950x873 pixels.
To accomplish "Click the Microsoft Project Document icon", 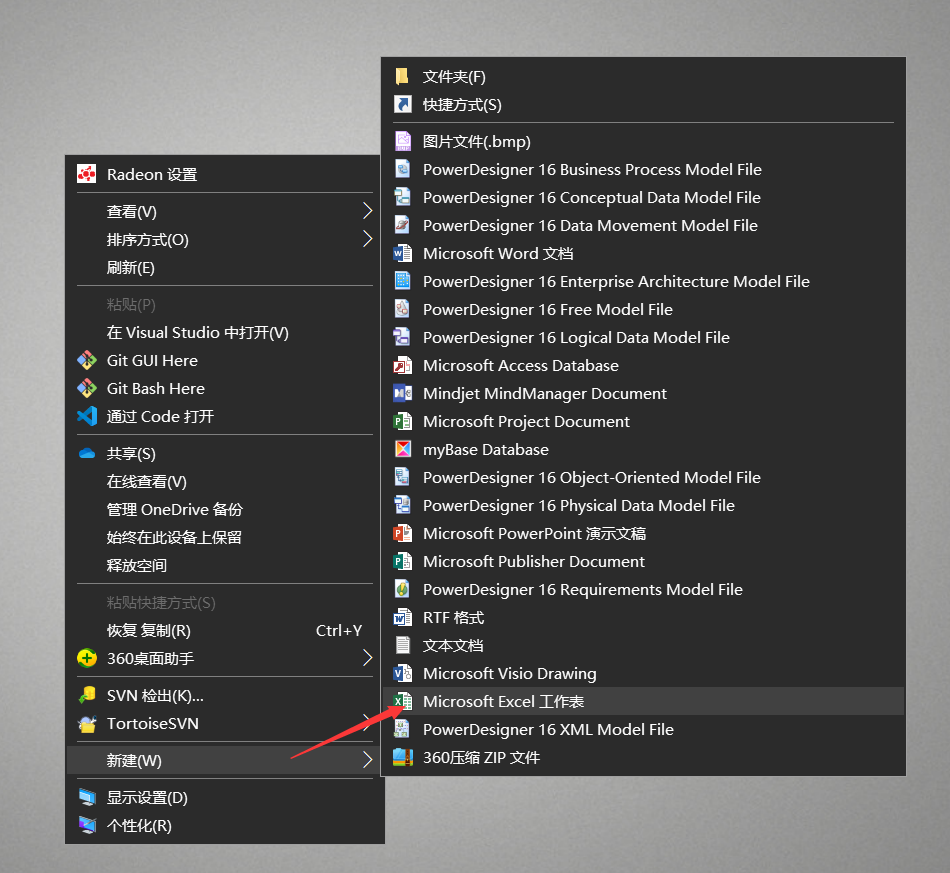I will [x=402, y=421].
